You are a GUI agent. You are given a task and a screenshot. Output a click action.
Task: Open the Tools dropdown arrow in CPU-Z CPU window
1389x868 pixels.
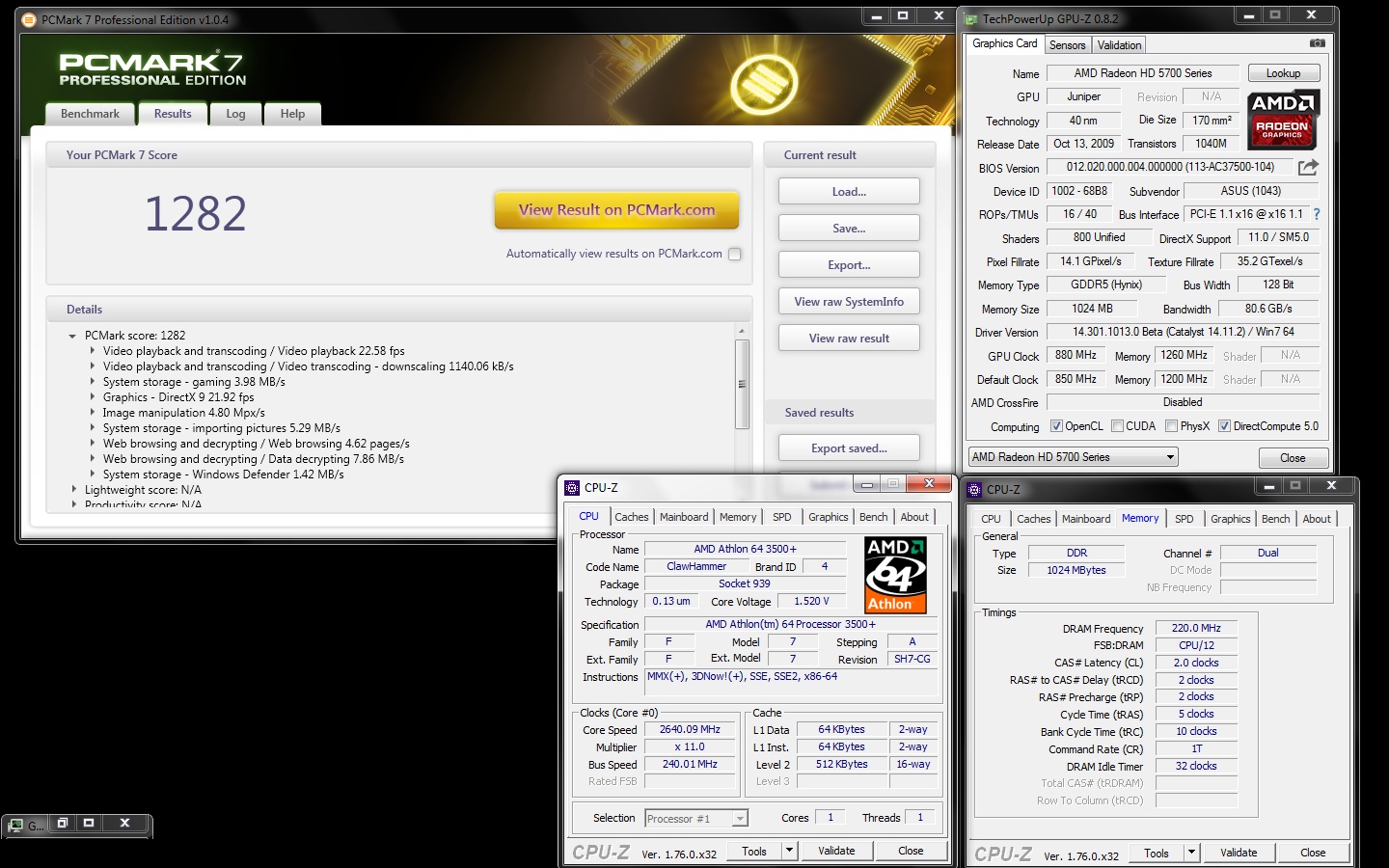[x=789, y=851]
